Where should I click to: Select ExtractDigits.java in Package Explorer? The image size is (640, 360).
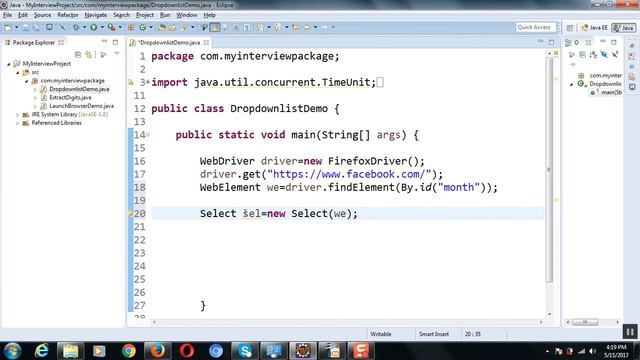[70, 98]
